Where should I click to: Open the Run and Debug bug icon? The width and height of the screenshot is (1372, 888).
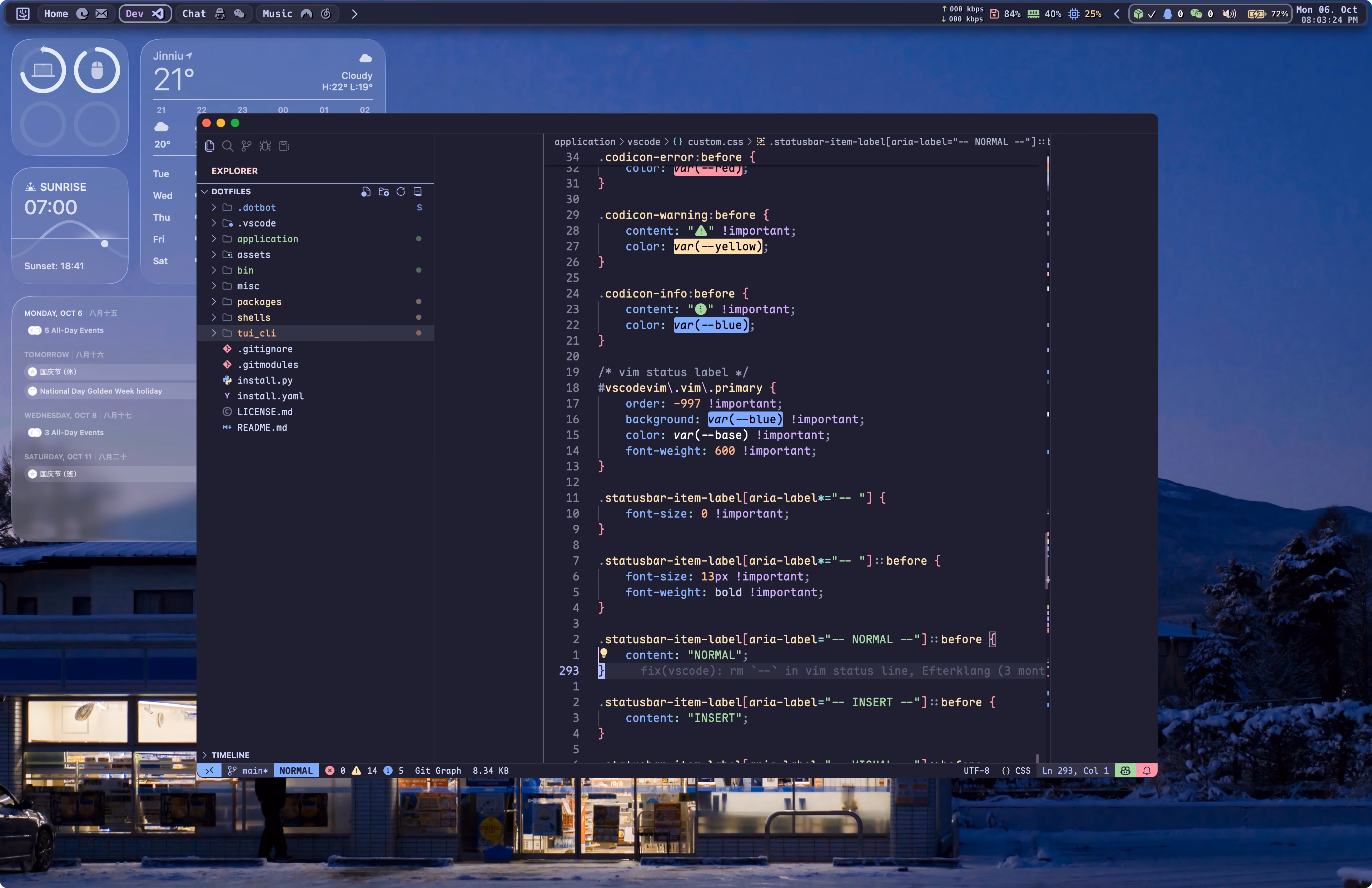coord(265,146)
